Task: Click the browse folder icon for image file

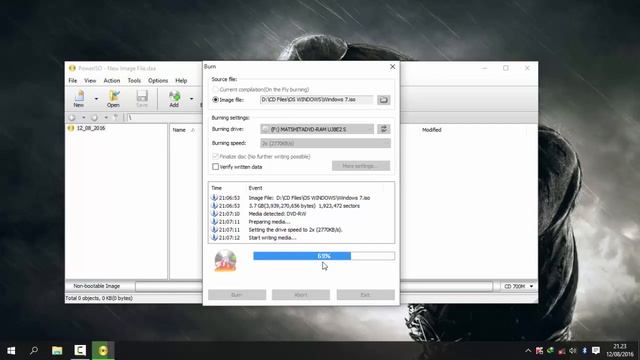Action: click(x=384, y=100)
